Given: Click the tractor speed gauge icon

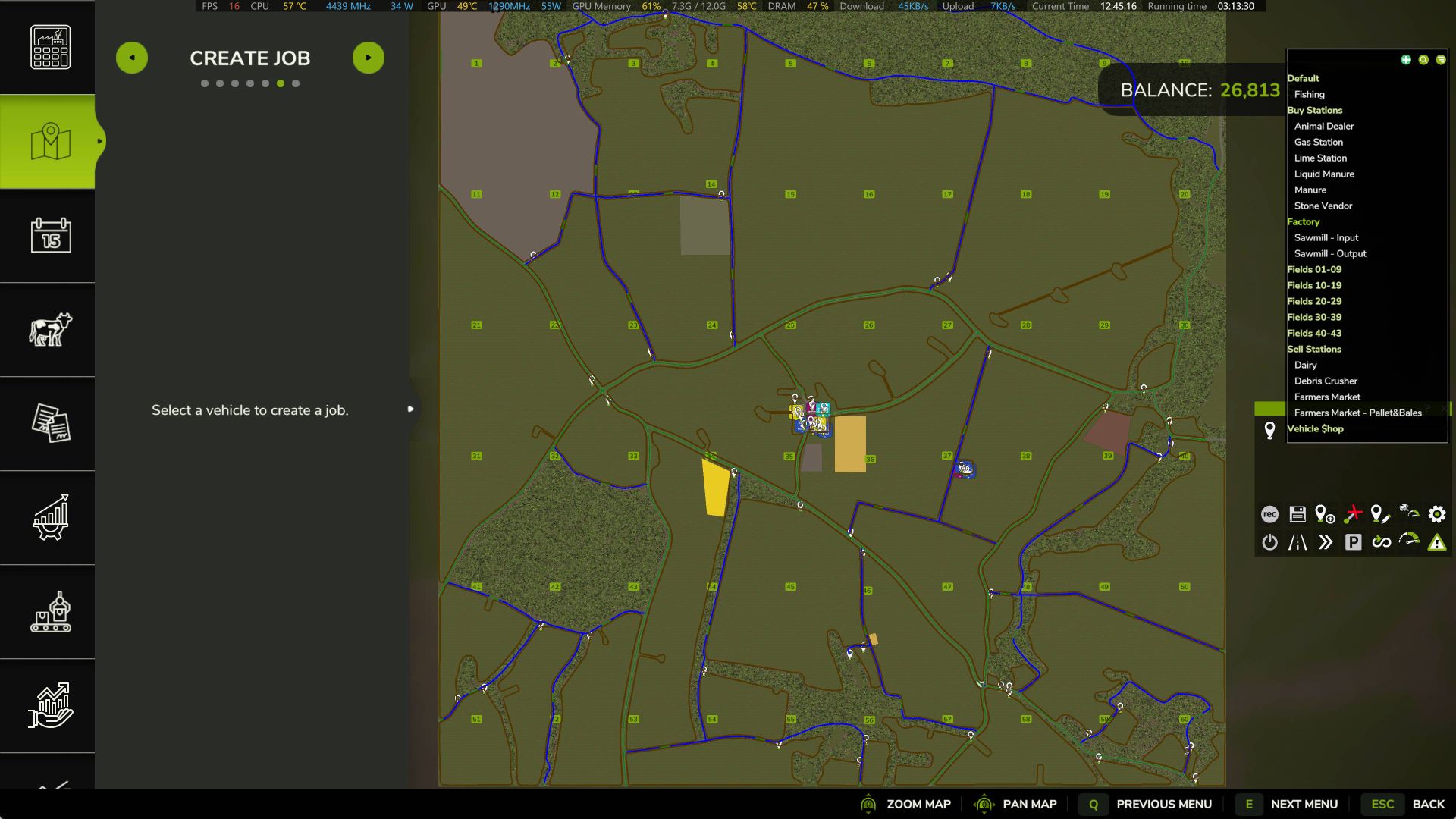Looking at the screenshot, I should (x=1409, y=513).
